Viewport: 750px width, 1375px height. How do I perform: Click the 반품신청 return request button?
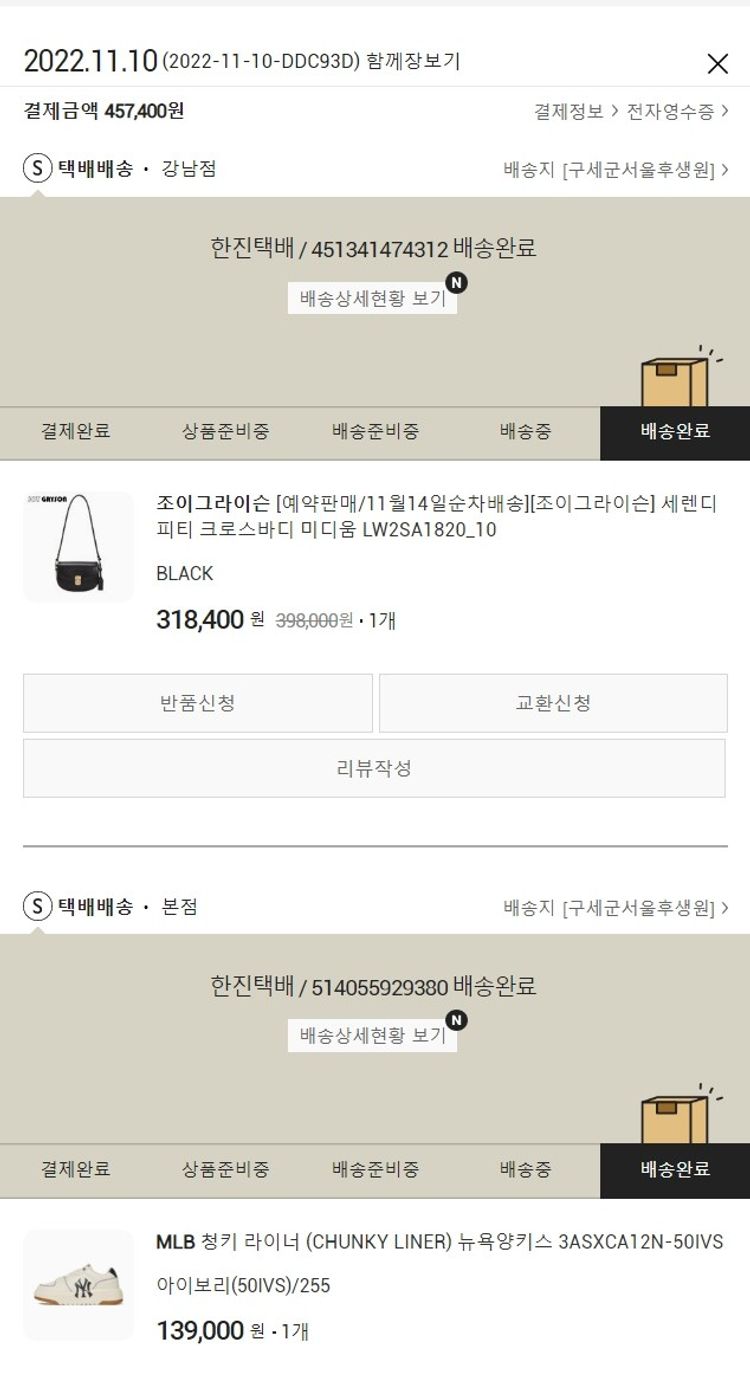point(198,703)
